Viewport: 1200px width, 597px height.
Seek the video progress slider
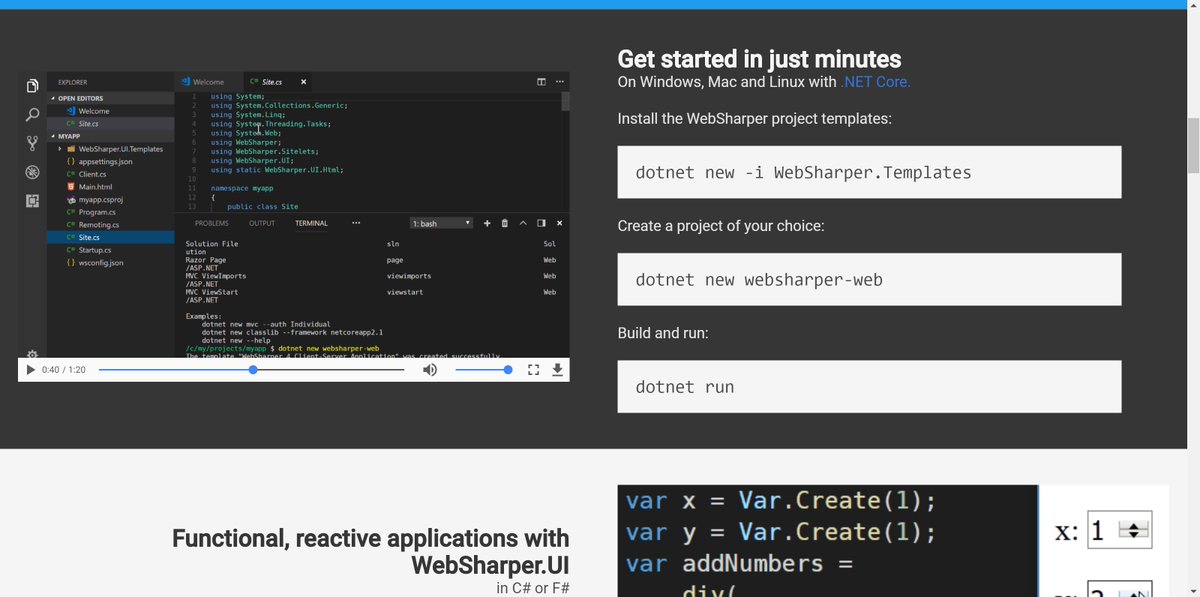251,370
